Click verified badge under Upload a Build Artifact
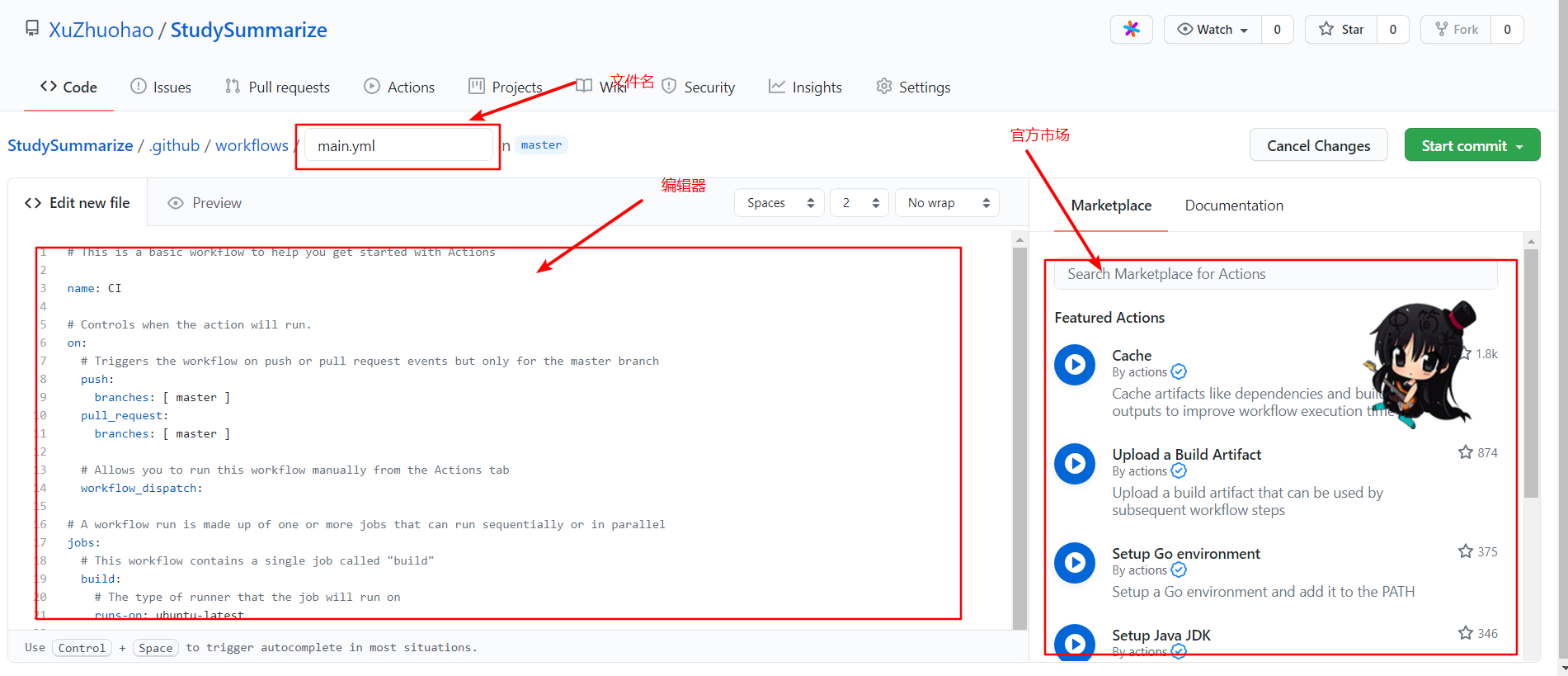 pos(1179,471)
